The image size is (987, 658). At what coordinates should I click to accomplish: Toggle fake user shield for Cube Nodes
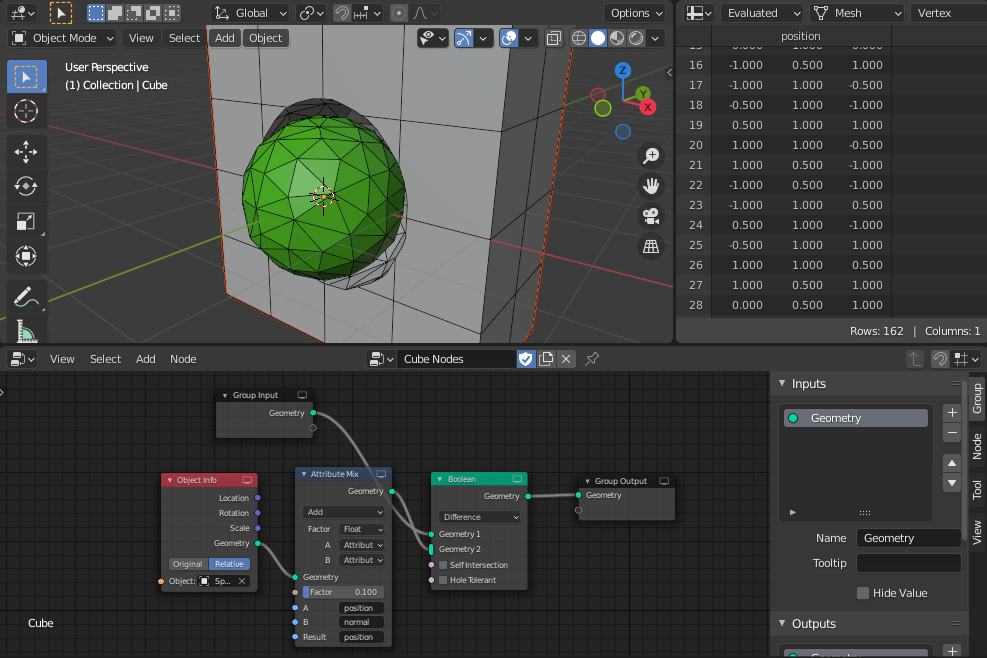click(526, 359)
